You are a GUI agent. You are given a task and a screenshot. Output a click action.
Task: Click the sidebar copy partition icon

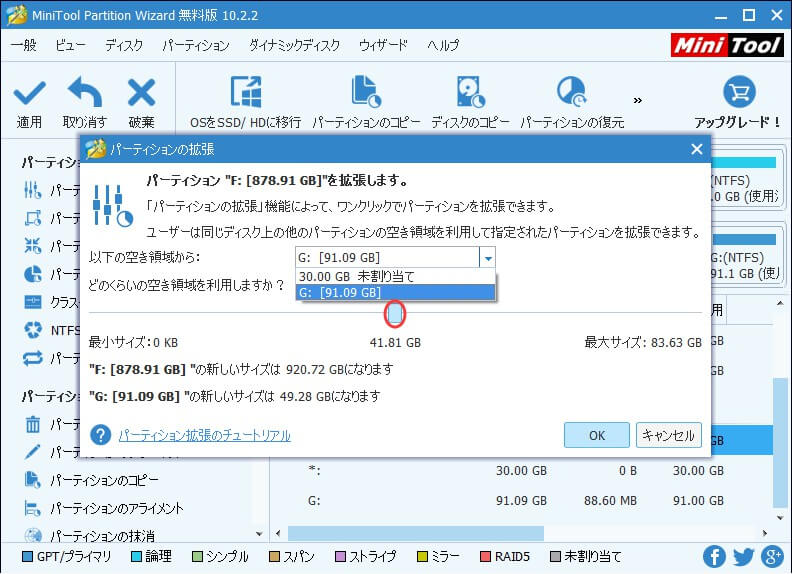coord(32,480)
